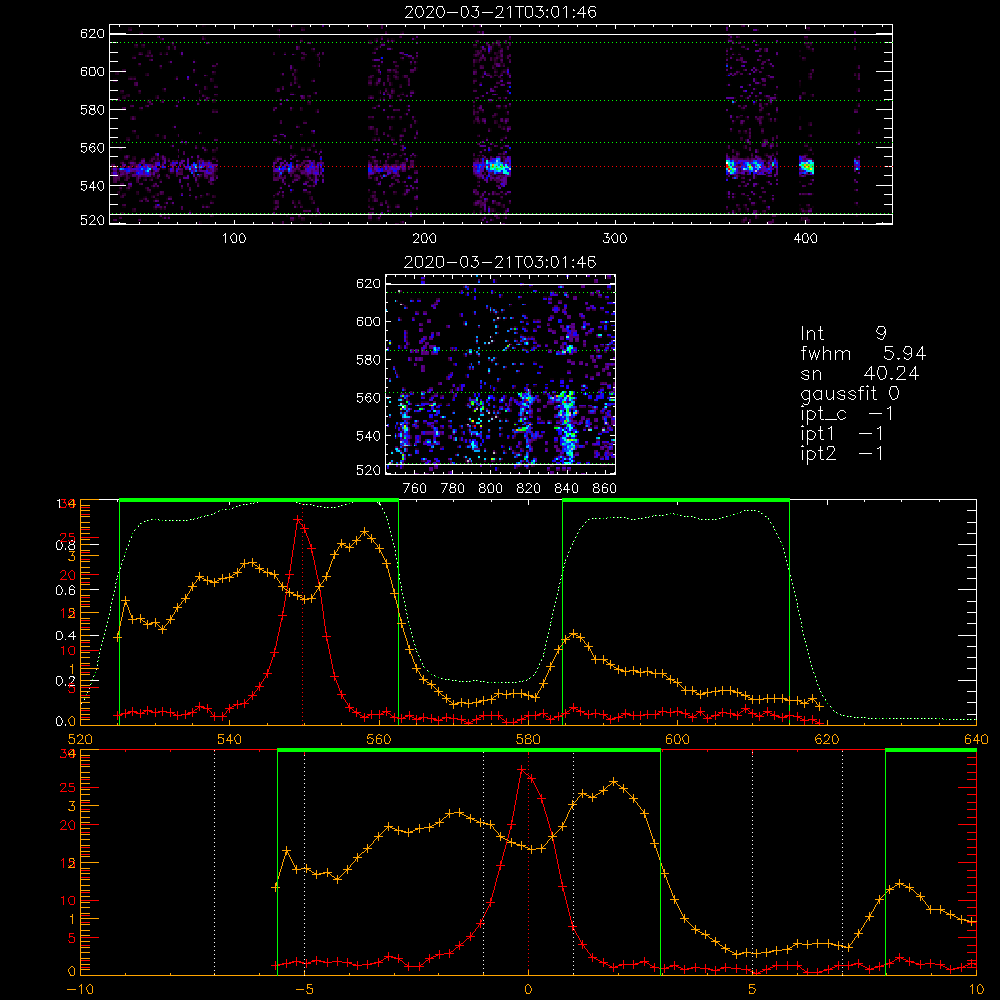Select the 'ipt_c -1' readout line
Screen dimensions: 1000x1000
tap(847, 414)
